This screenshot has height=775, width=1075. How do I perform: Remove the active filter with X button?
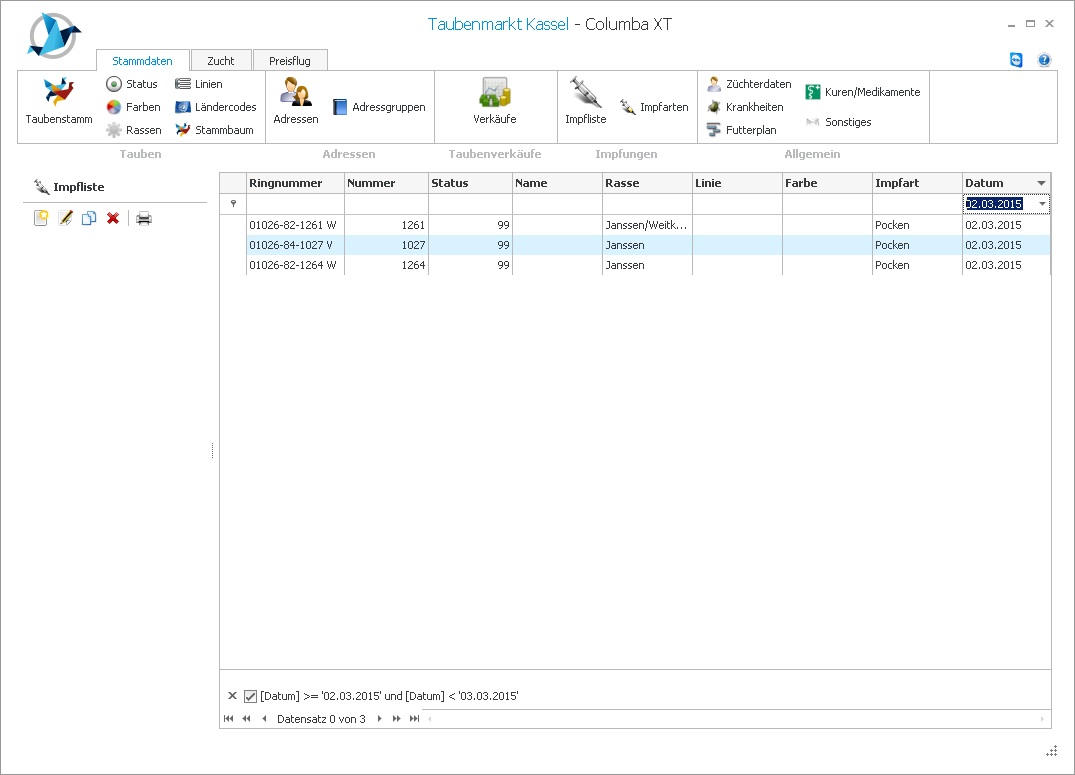click(232, 696)
